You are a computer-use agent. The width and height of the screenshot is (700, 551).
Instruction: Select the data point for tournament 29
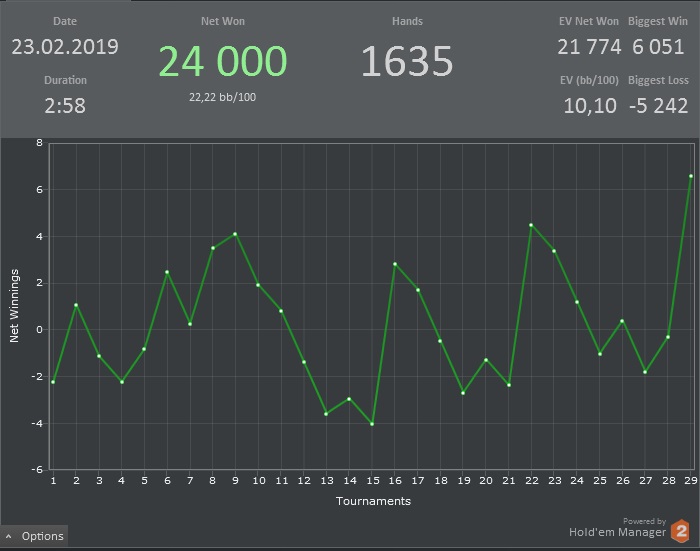(x=691, y=176)
